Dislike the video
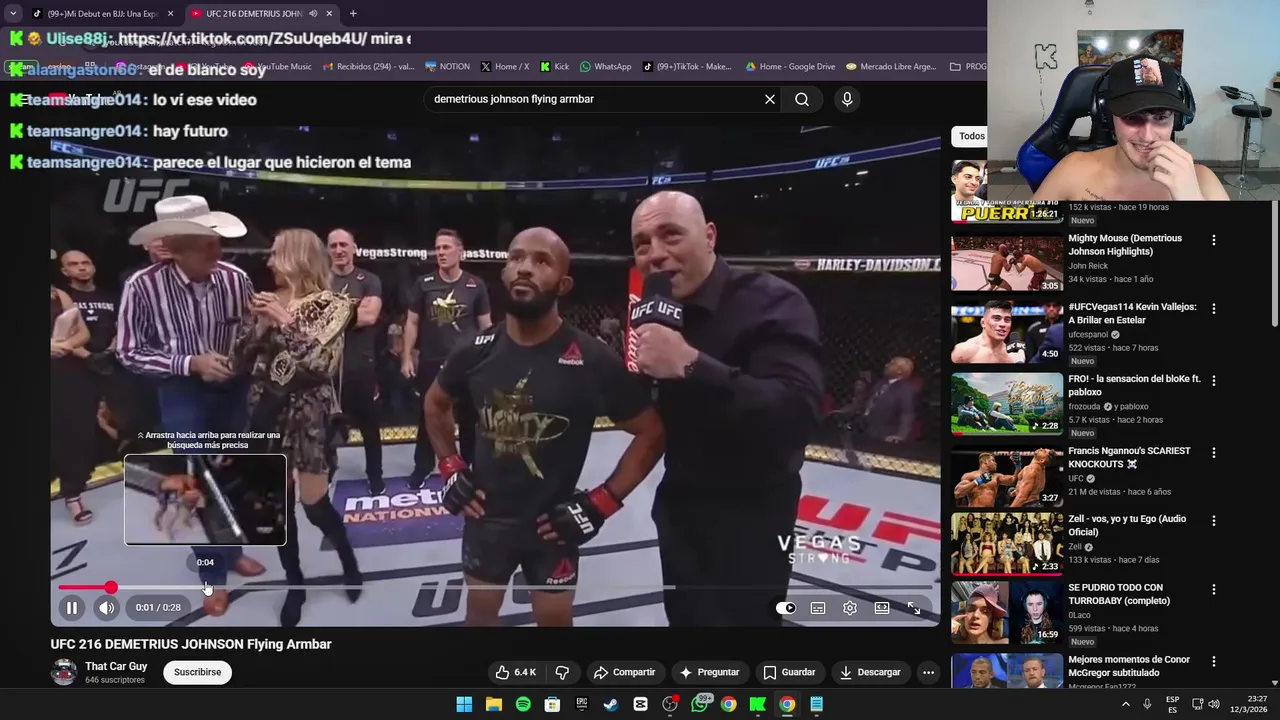This screenshot has width=1280, height=720. point(562,672)
